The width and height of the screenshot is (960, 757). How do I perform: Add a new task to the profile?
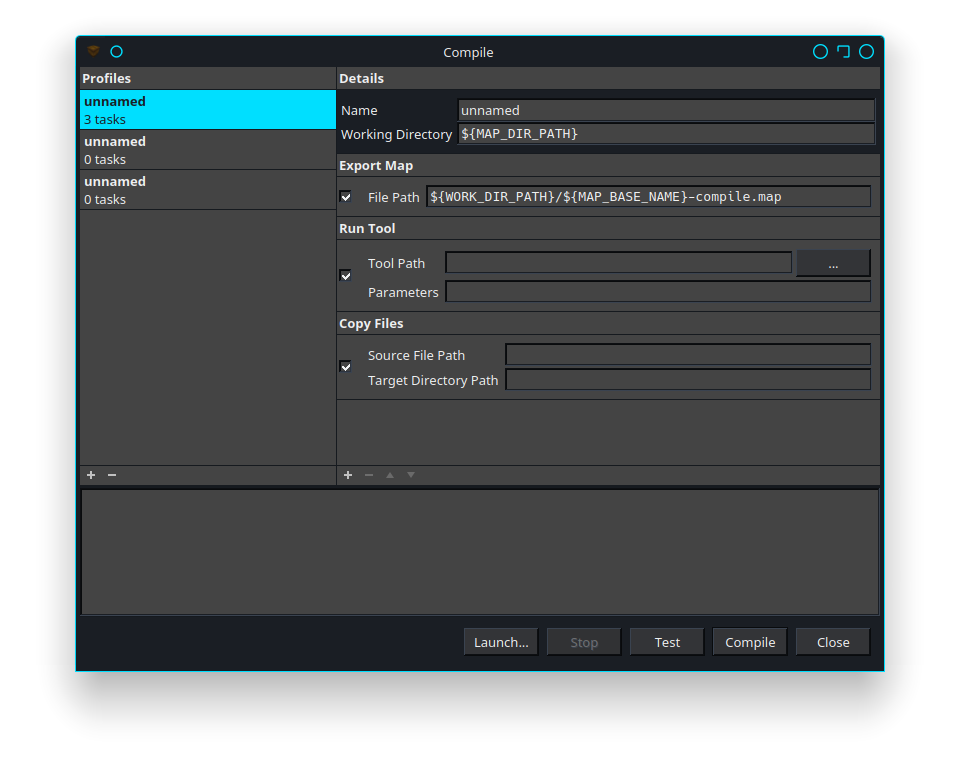pos(347,475)
